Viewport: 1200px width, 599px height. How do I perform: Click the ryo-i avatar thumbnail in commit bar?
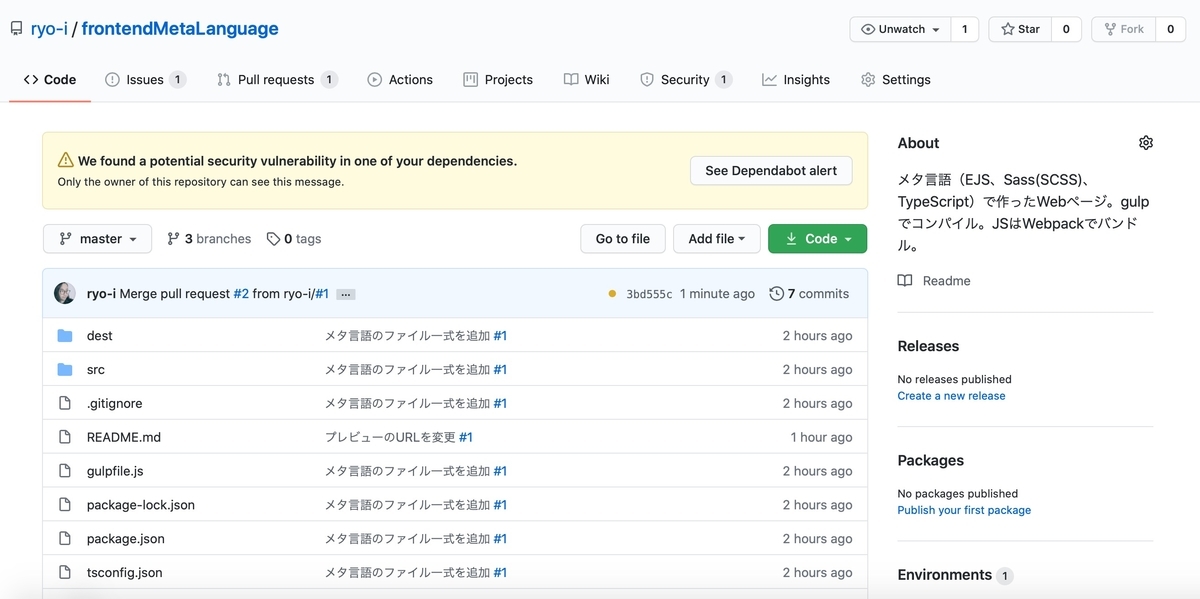click(65, 293)
